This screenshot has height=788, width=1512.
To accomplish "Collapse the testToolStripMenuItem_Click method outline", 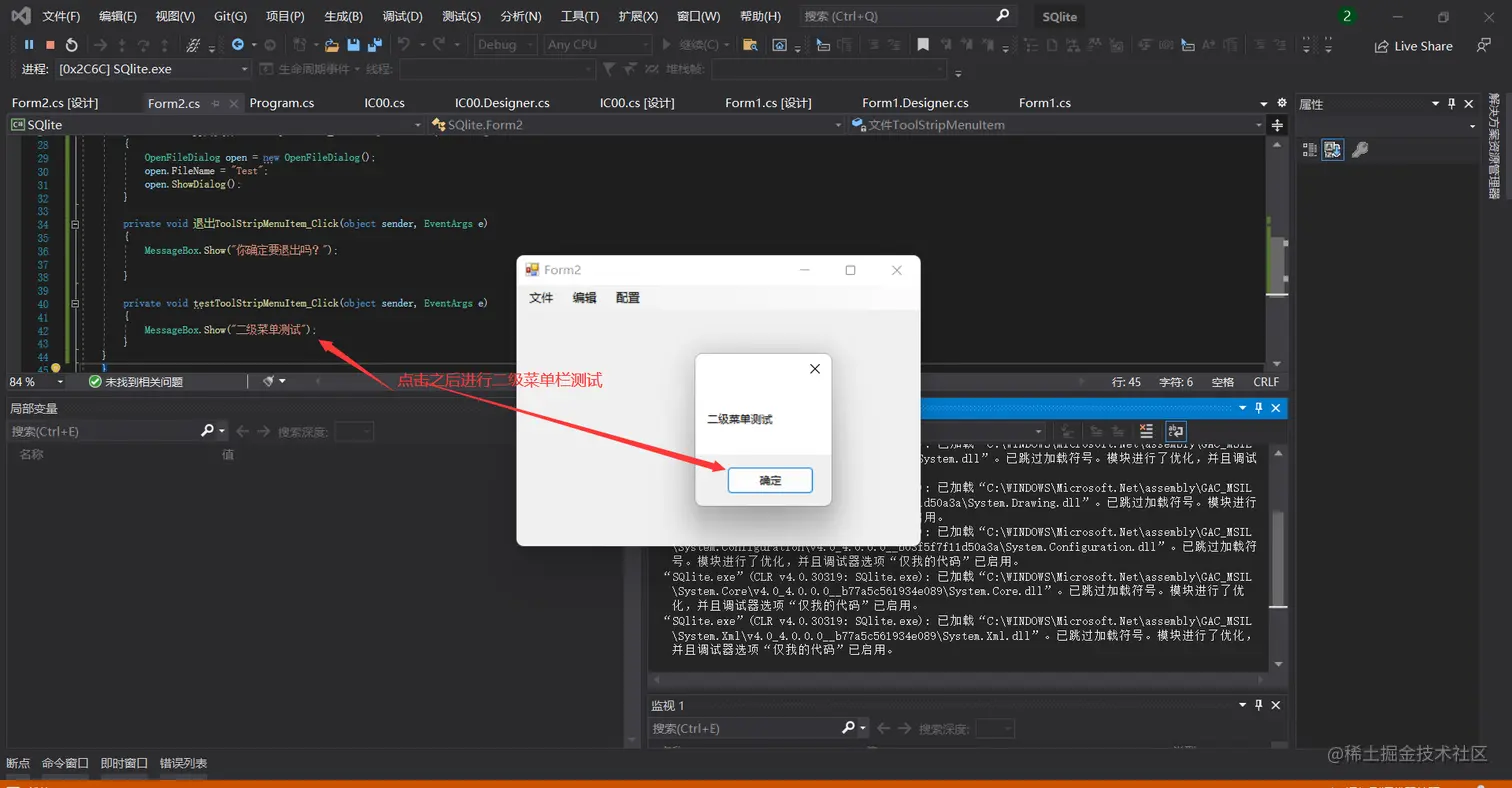I will pyautogui.click(x=76, y=303).
